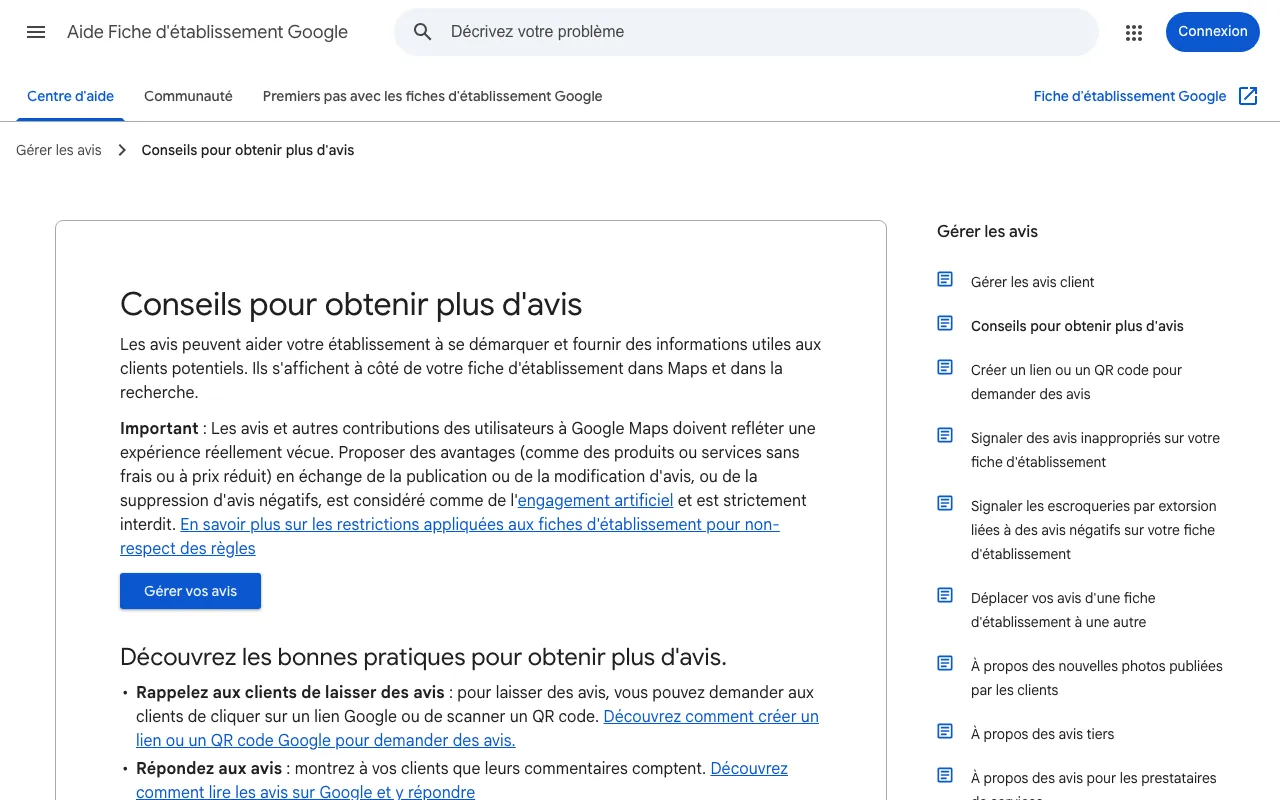Open sidebar article À propos des avis tiers
Viewport: 1280px width, 800px height.
pyautogui.click(x=1042, y=734)
